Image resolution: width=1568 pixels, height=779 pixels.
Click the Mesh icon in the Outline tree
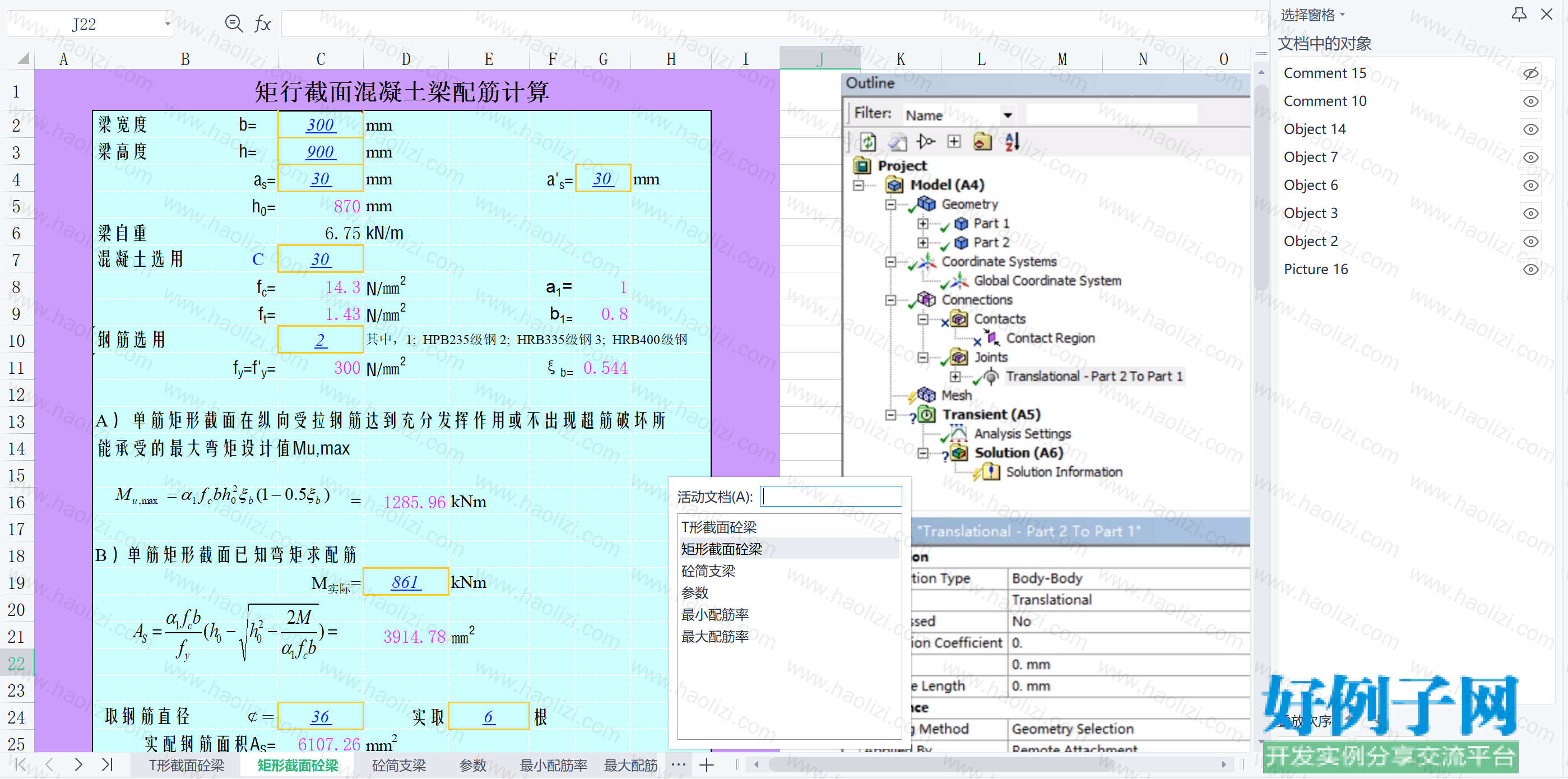point(927,395)
